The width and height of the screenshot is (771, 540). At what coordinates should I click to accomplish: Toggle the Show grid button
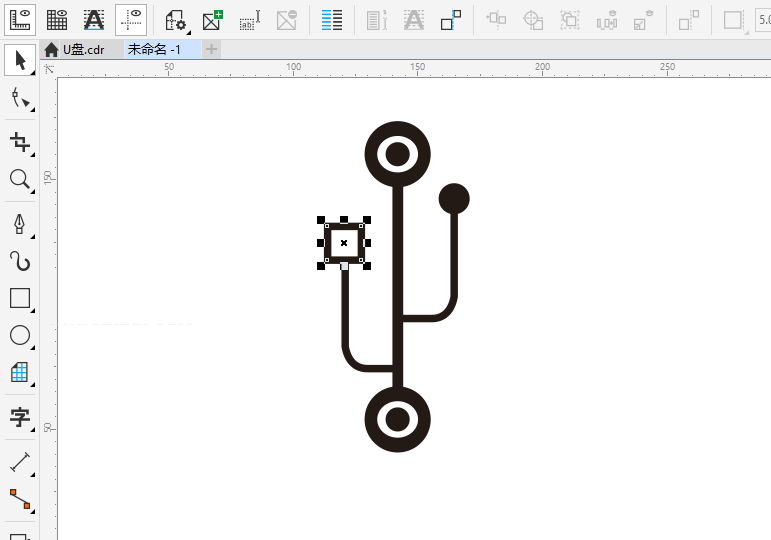(57, 20)
